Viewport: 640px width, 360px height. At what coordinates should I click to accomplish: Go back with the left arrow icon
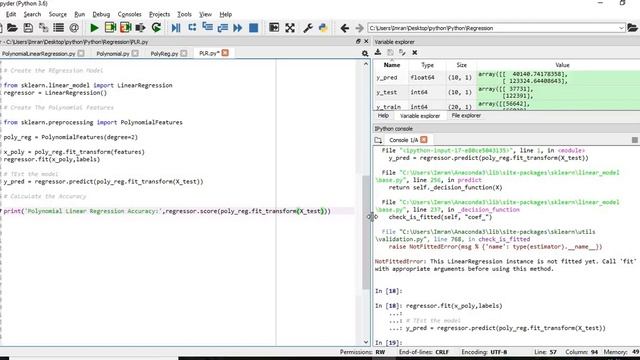tap(344, 28)
